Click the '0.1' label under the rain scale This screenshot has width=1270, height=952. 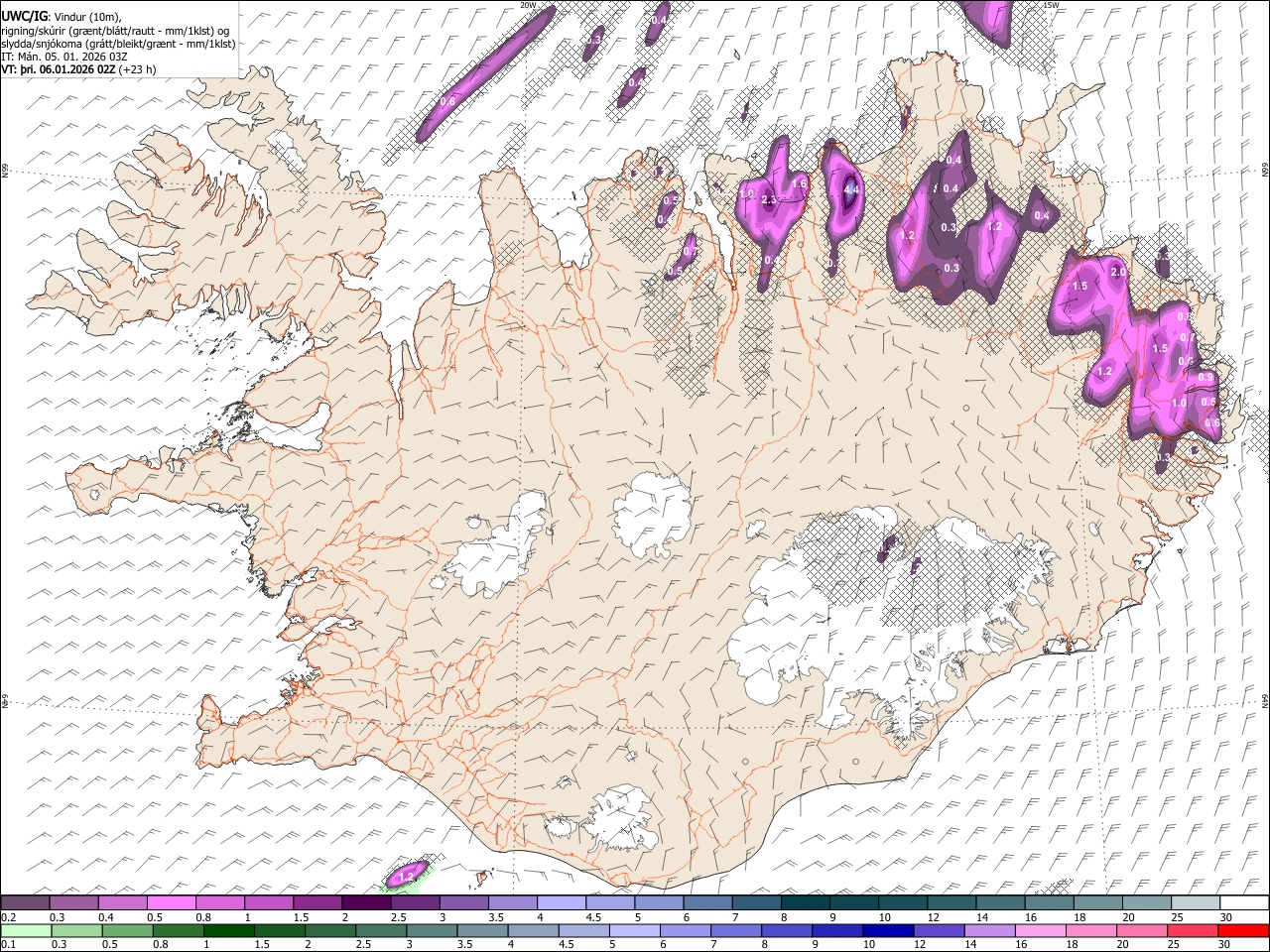point(8,944)
